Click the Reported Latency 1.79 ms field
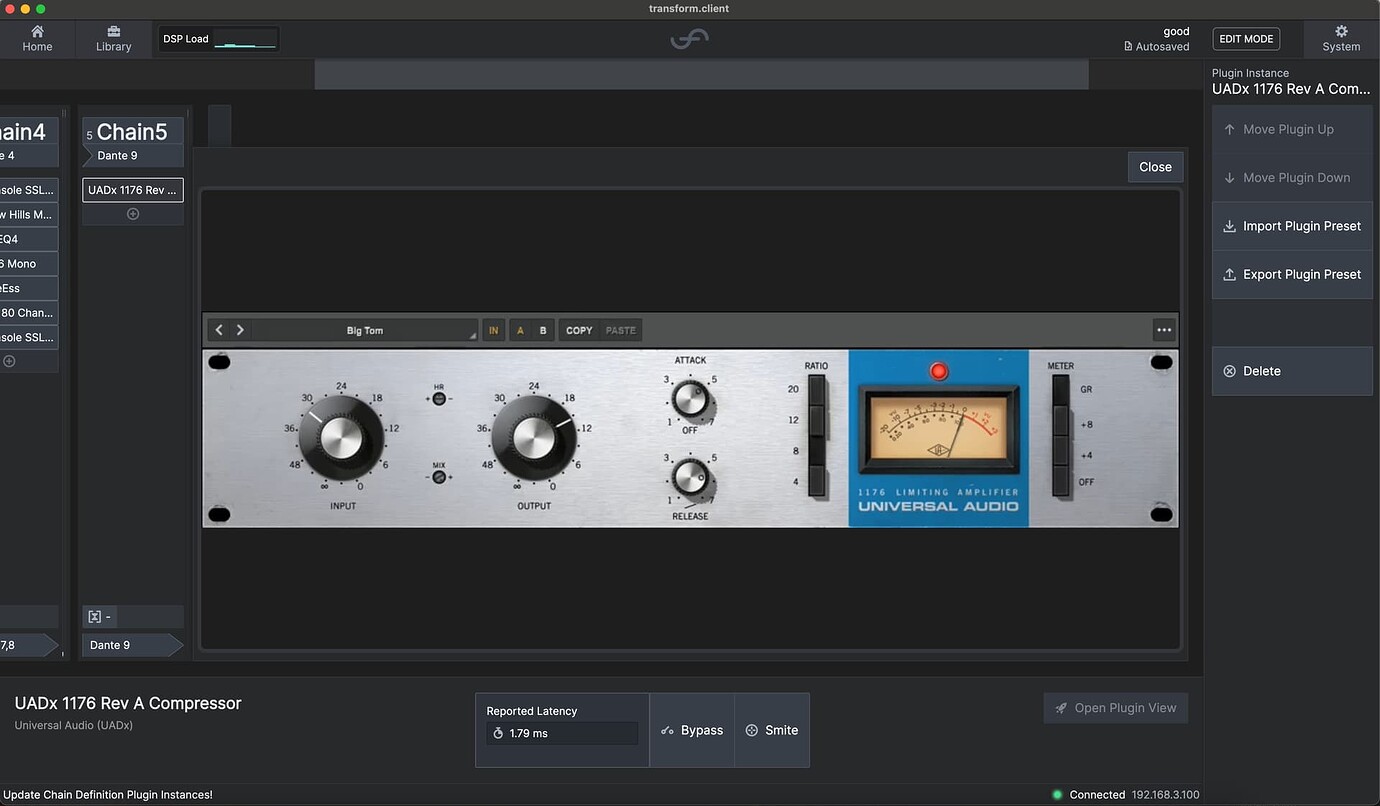This screenshot has width=1380, height=806. [x=562, y=733]
